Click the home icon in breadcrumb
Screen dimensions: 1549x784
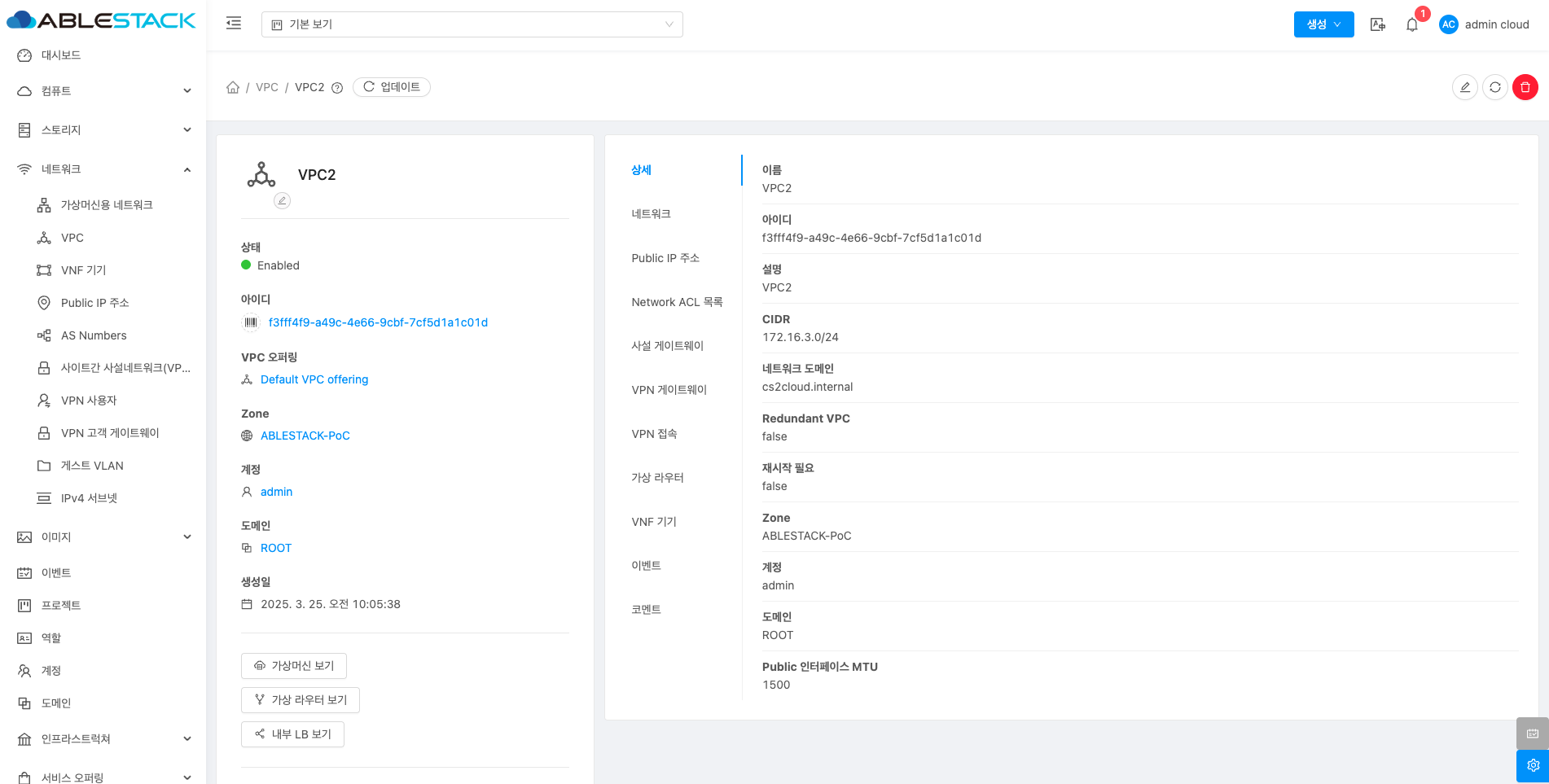coord(233,87)
